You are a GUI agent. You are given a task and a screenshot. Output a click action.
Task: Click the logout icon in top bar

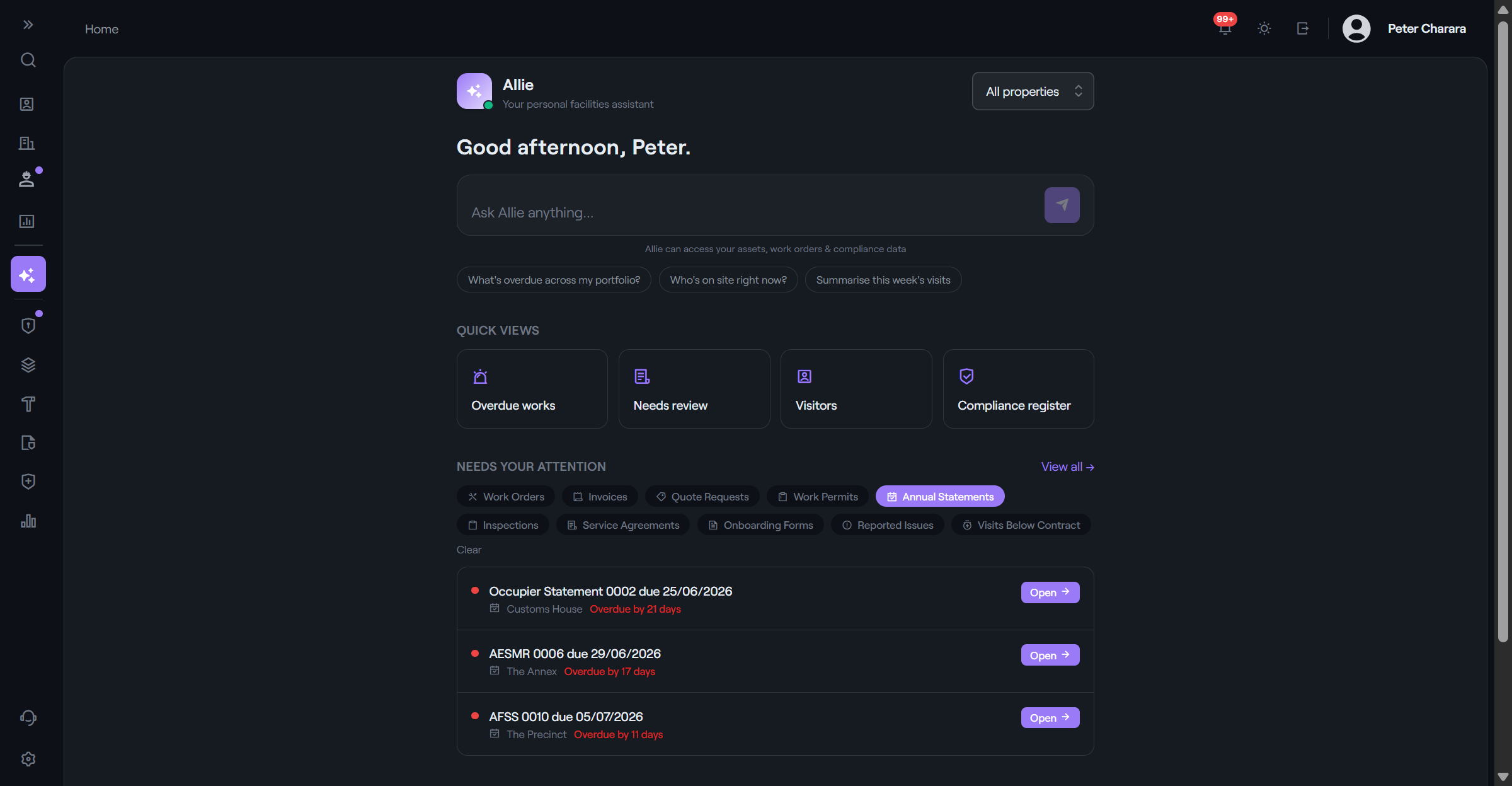coord(1303,28)
